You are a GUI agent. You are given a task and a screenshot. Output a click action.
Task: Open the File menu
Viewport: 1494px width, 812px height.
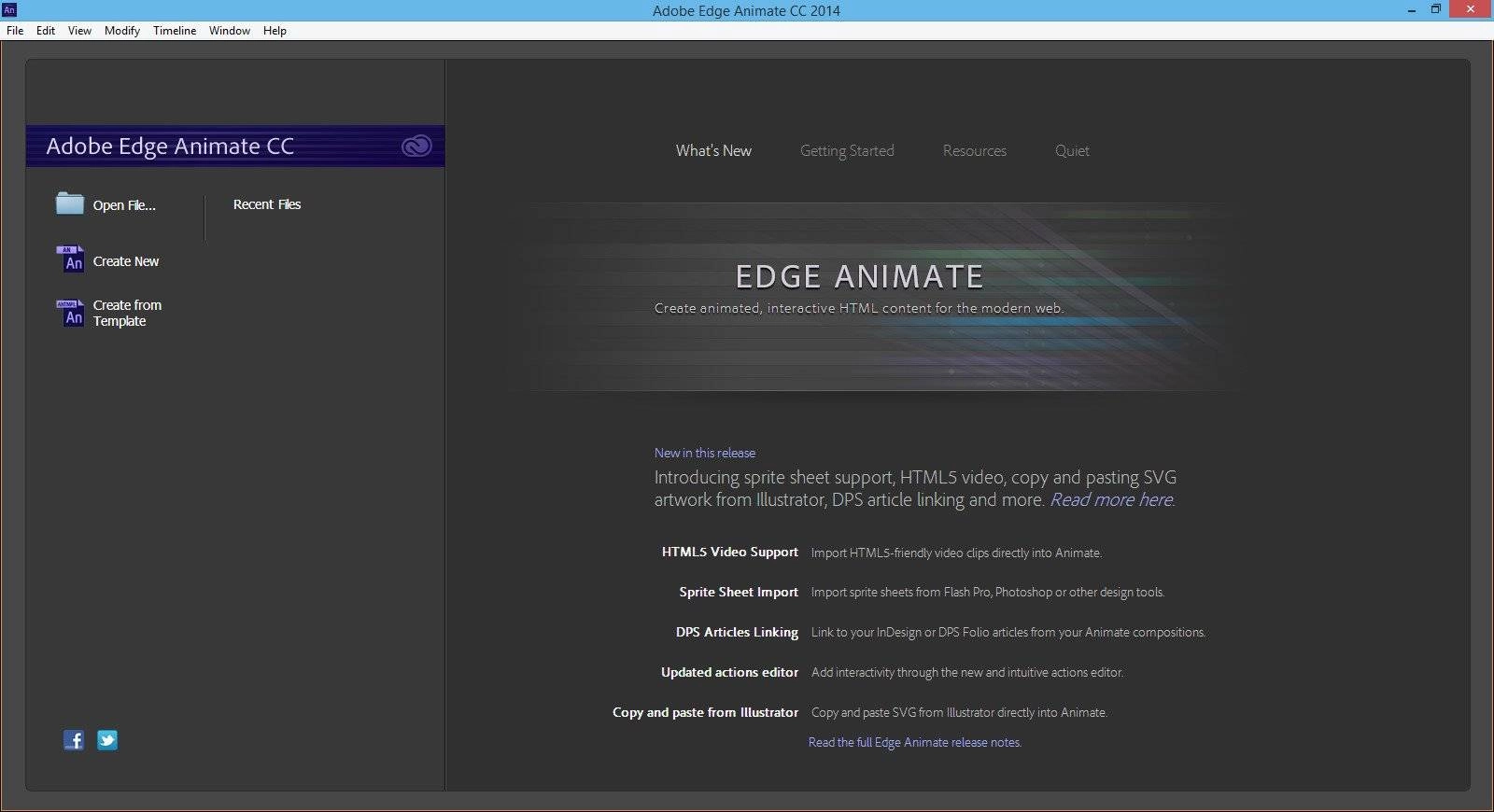[15, 31]
